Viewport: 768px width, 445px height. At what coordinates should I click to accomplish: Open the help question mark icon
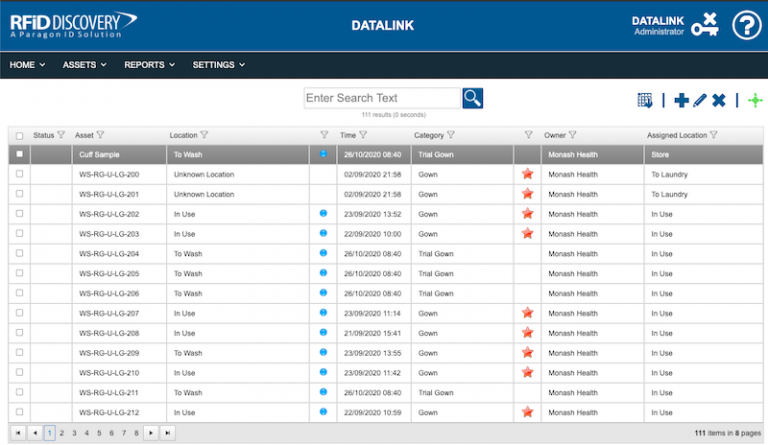pyautogui.click(x=746, y=25)
